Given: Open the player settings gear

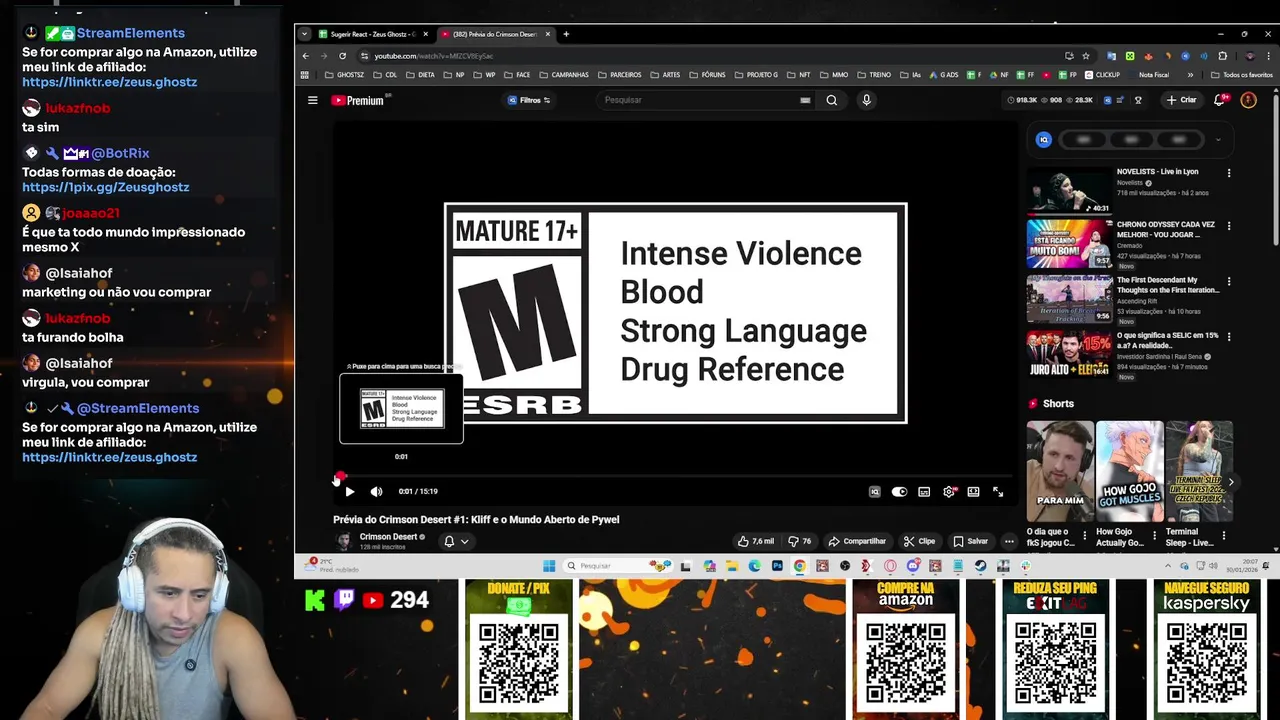Looking at the screenshot, I should point(949,491).
